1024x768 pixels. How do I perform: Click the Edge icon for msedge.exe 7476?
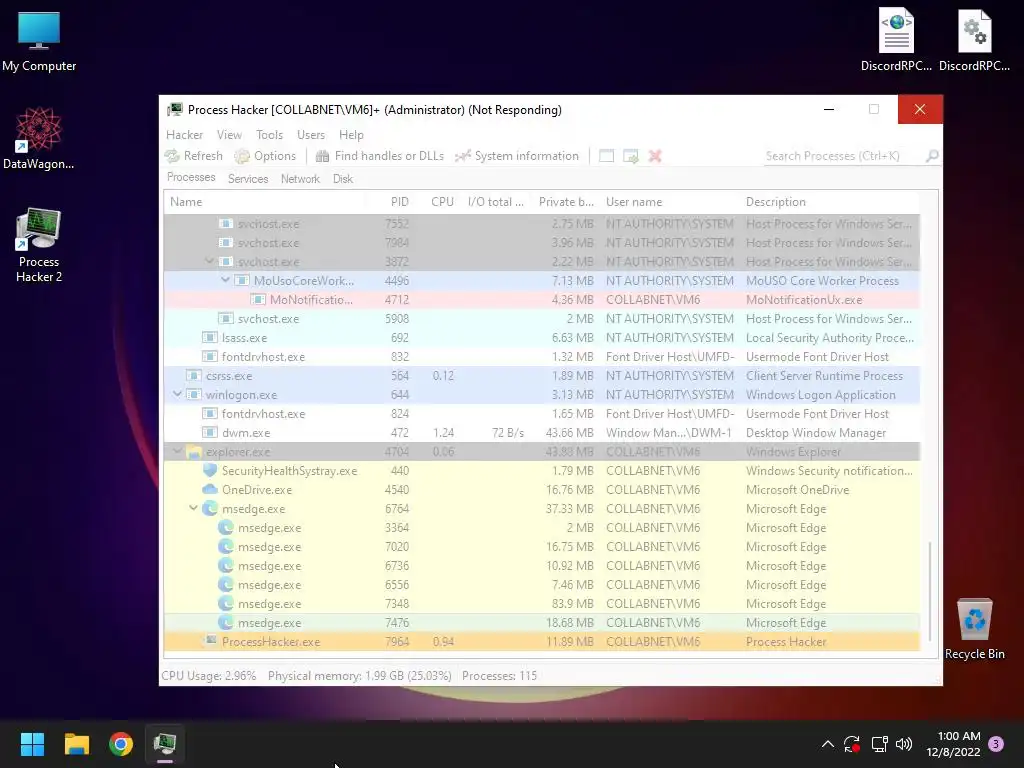[x=226, y=622]
